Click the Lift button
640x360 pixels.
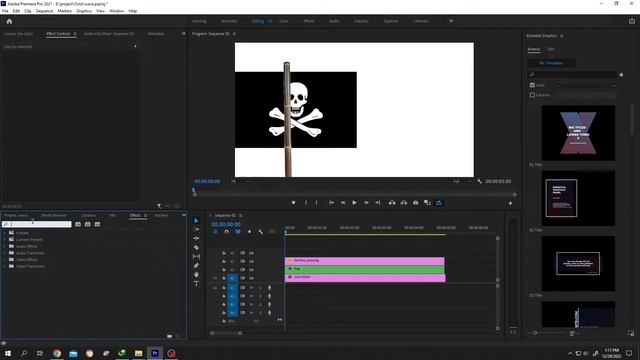tap(392, 203)
